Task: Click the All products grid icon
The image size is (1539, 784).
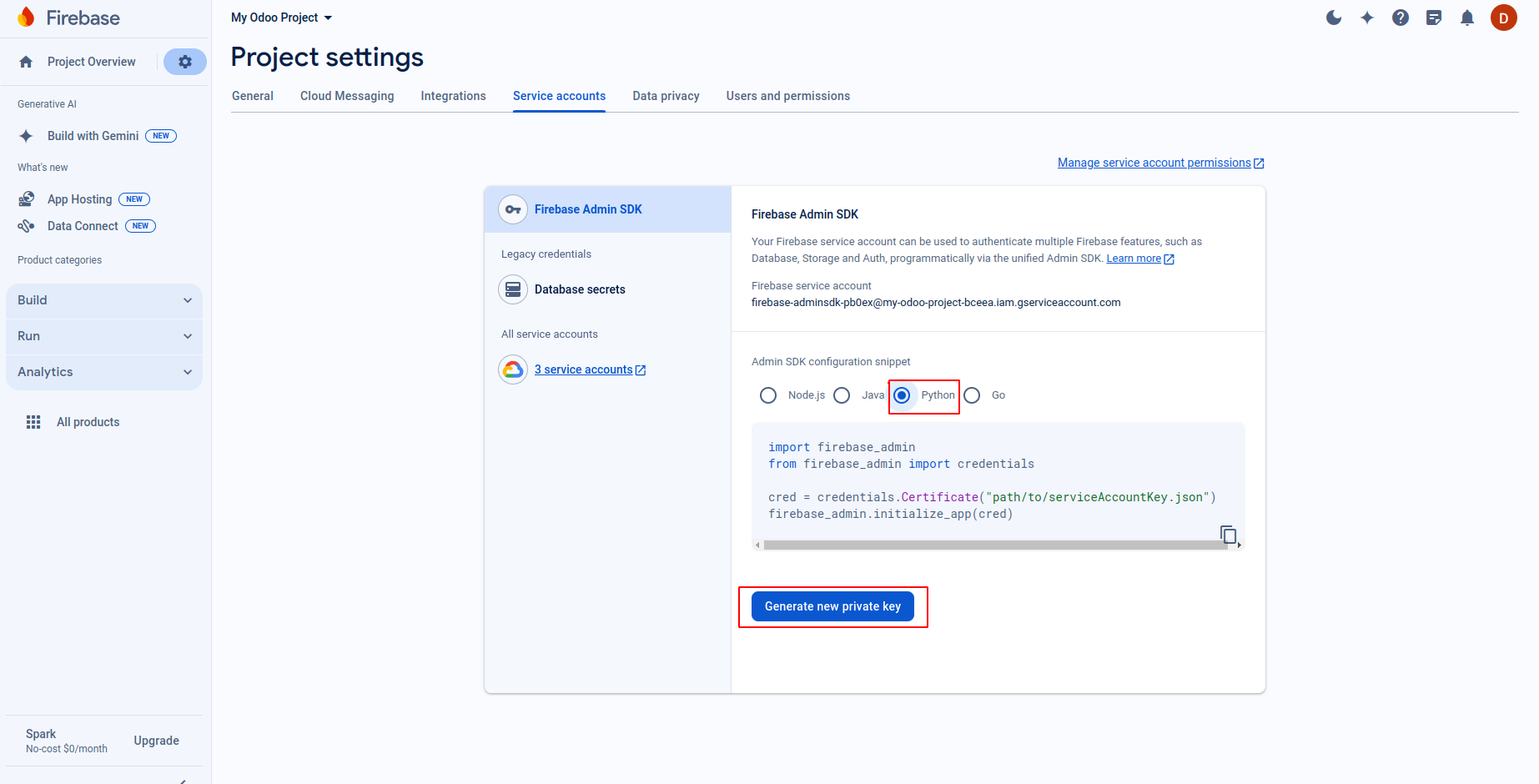Action: click(x=33, y=422)
